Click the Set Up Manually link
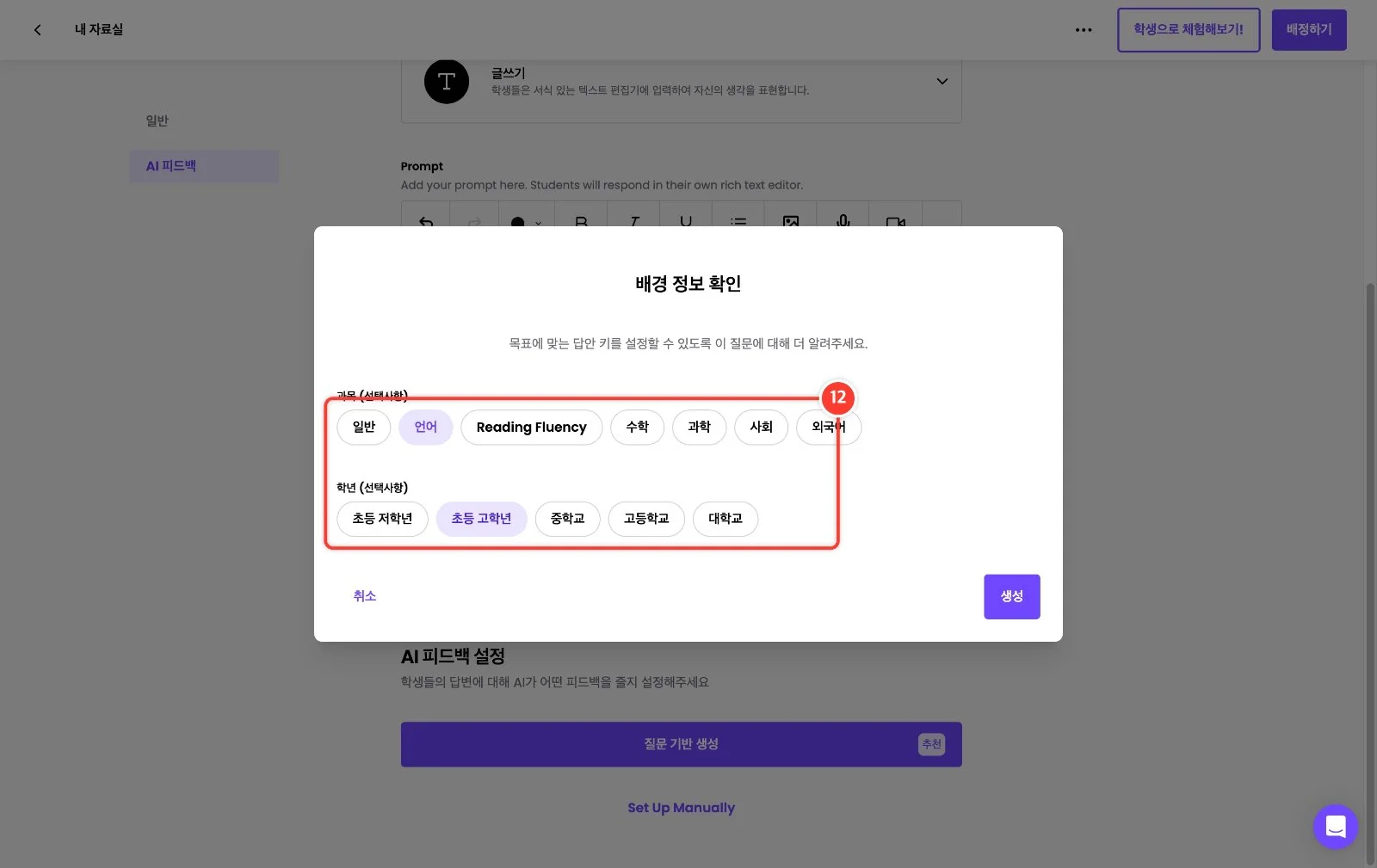 tap(682, 809)
